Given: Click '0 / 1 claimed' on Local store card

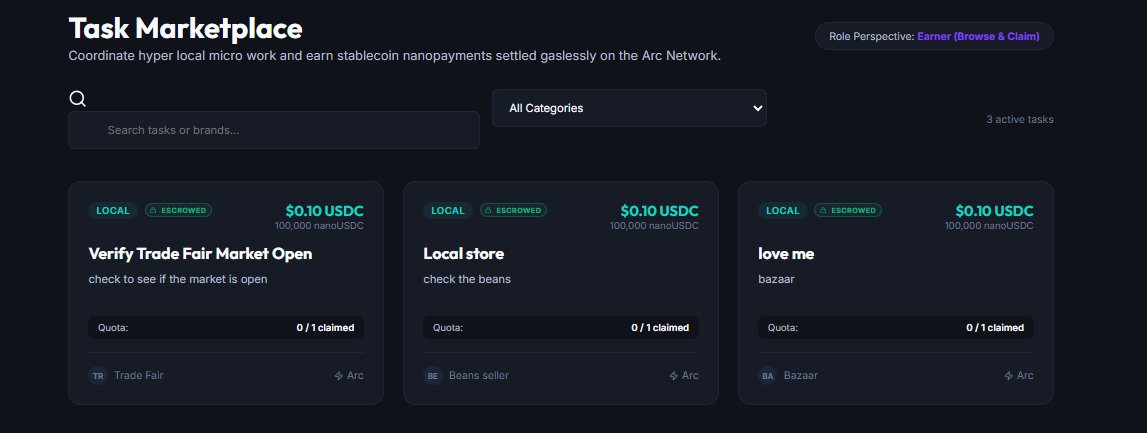Looking at the screenshot, I should (x=661, y=328).
